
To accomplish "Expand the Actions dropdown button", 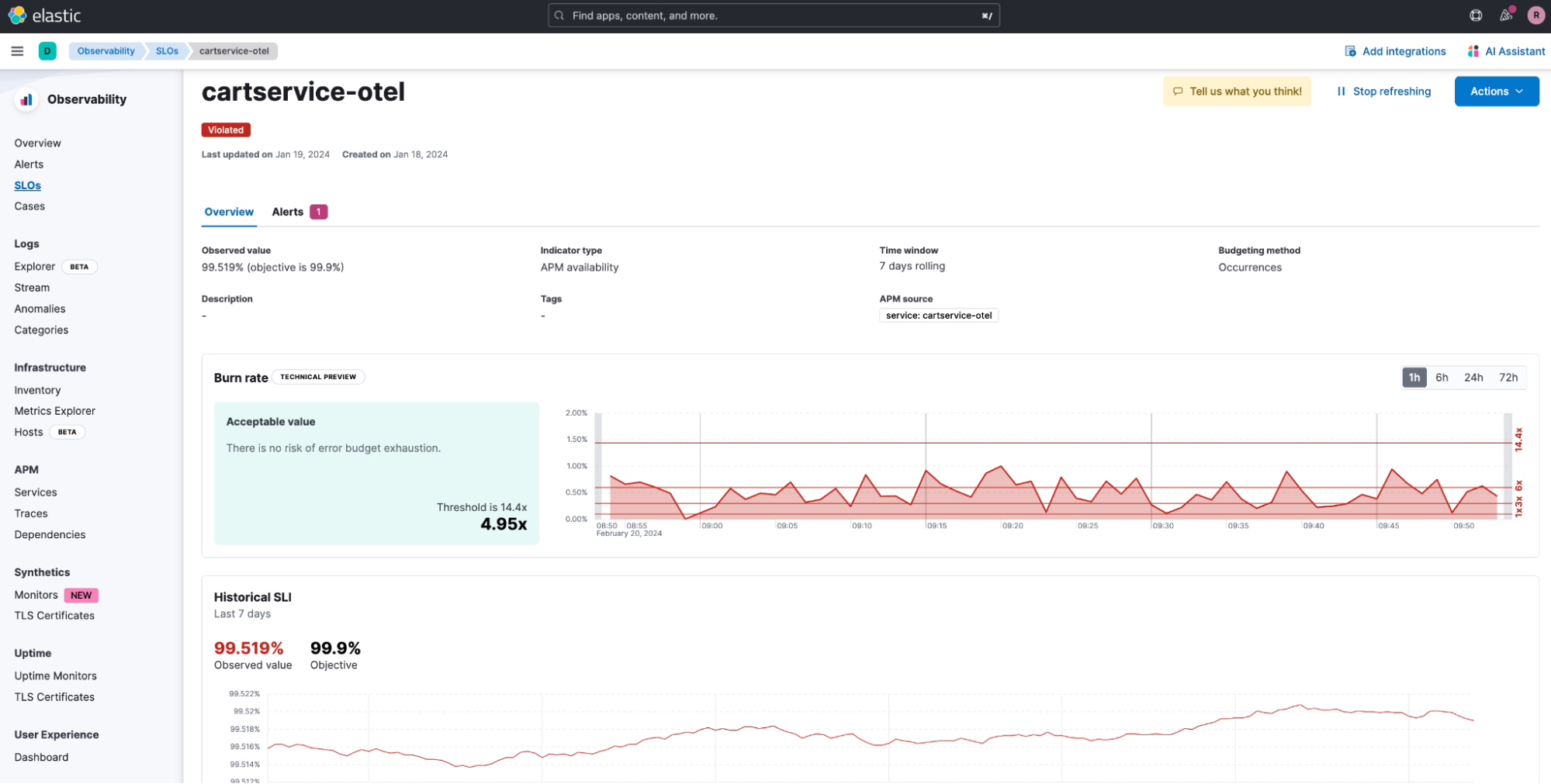I will pyautogui.click(x=1496, y=92).
